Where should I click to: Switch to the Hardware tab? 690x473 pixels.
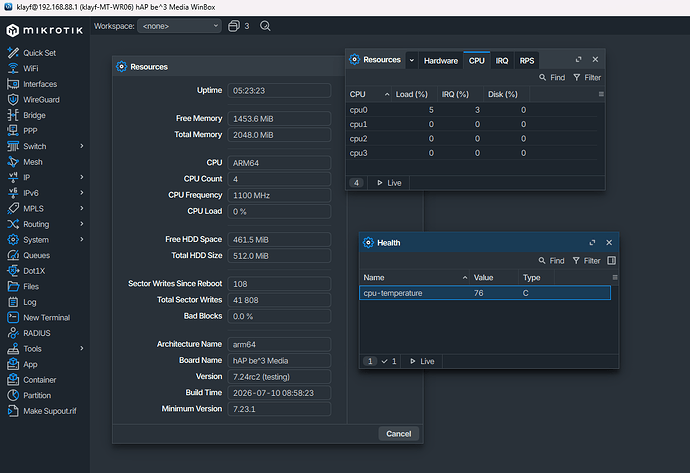(x=440, y=61)
